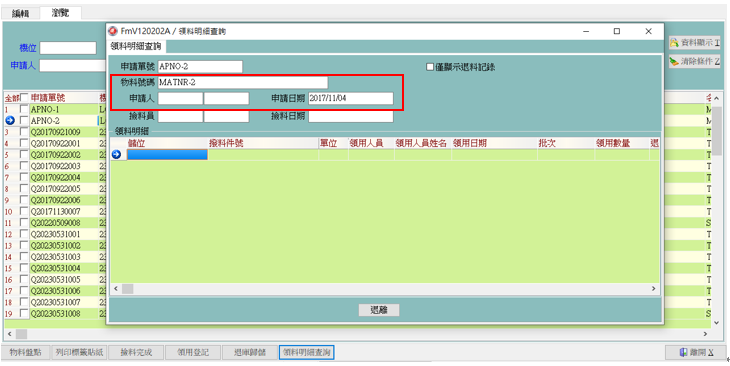Image resolution: width=730 pixels, height=366 pixels.
Task: Click the 申請日期 field showing 2017/11/04
Action: point(351,98)
